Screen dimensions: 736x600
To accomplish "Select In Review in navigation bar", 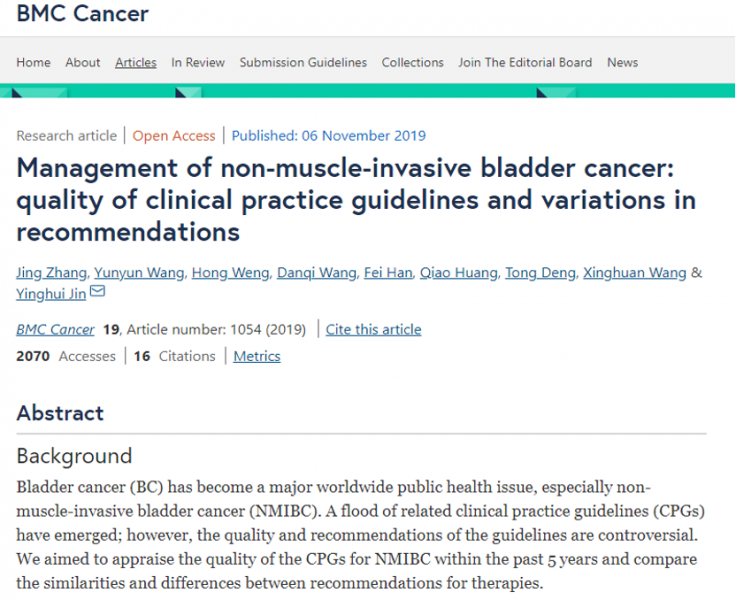I will 198,62.
